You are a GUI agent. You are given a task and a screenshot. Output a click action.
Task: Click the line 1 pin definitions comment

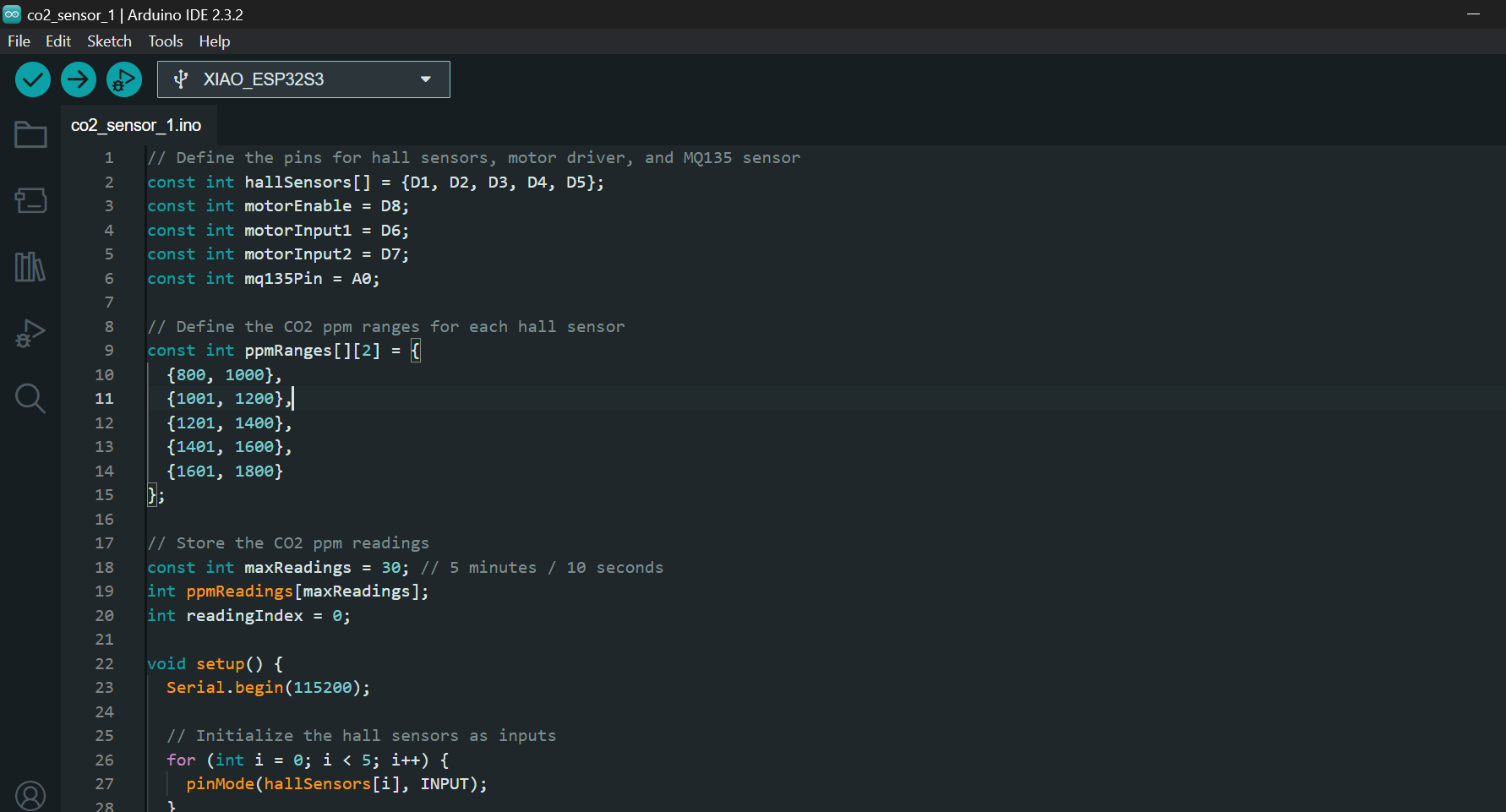click(473, 158)
